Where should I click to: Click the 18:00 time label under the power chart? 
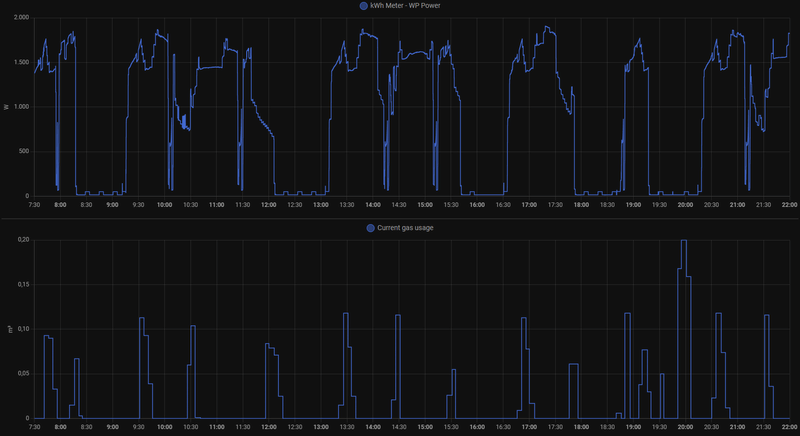point(581,205)
